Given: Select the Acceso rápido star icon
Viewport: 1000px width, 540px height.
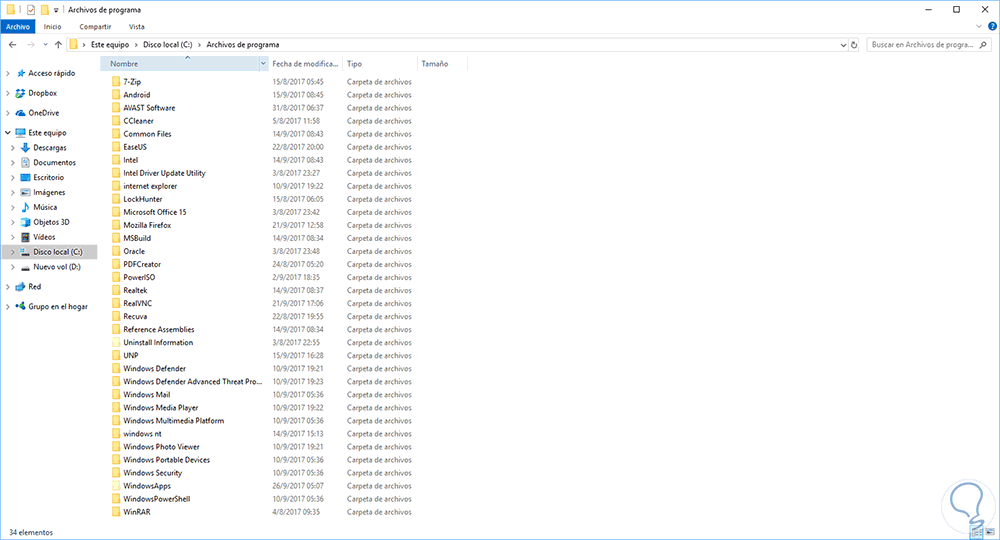Looking at the screenshot, I should click(21, 73).
